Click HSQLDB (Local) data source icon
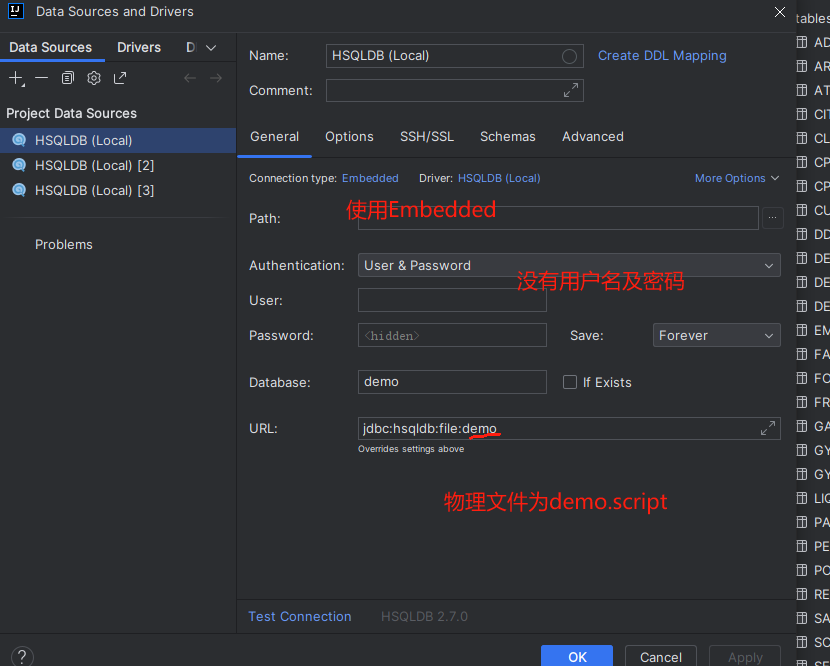This screenshot has width=830, height=666. point(19,140)
